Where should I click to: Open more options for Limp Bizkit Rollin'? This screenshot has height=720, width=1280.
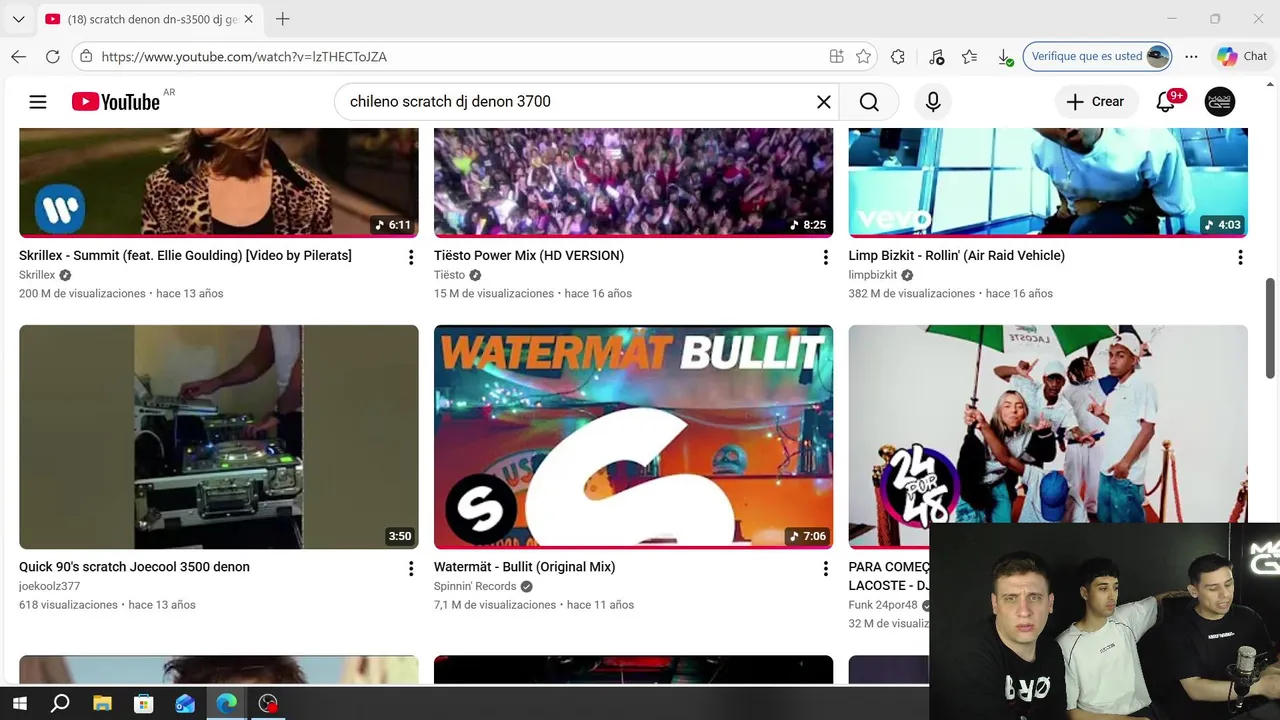(1240, 258)
